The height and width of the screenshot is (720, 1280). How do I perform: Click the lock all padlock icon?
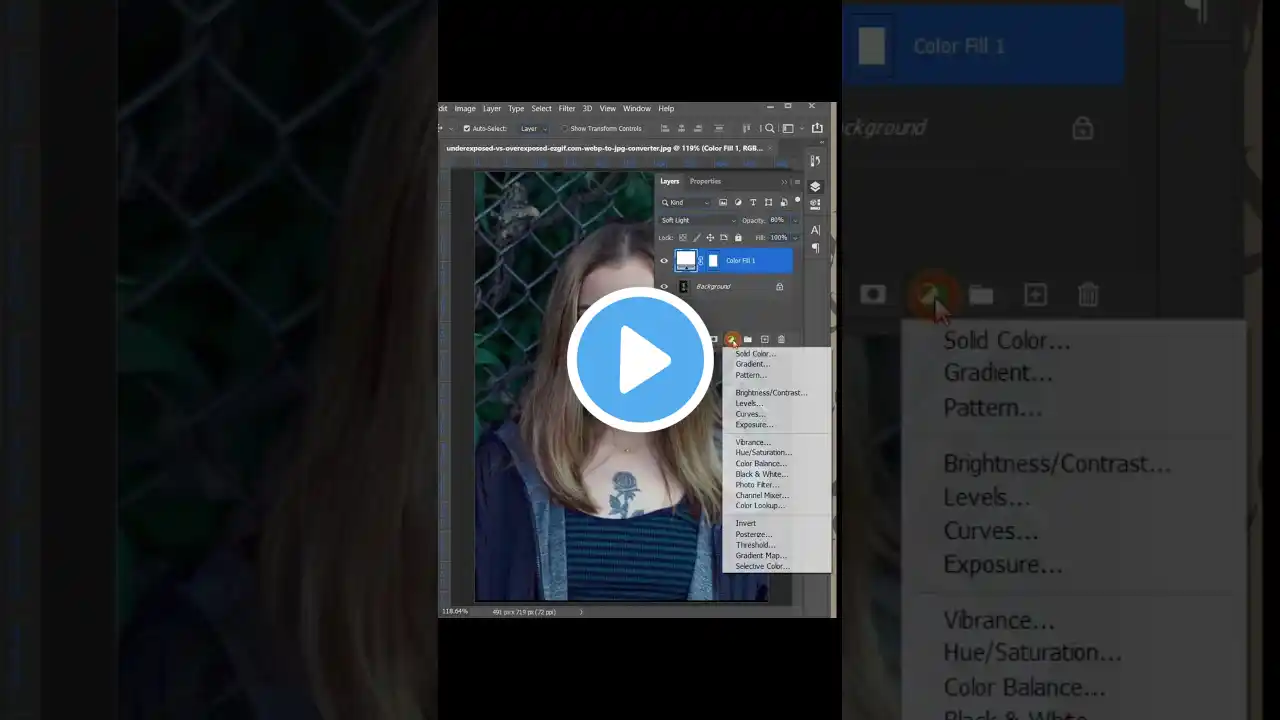tap(738, 238)
